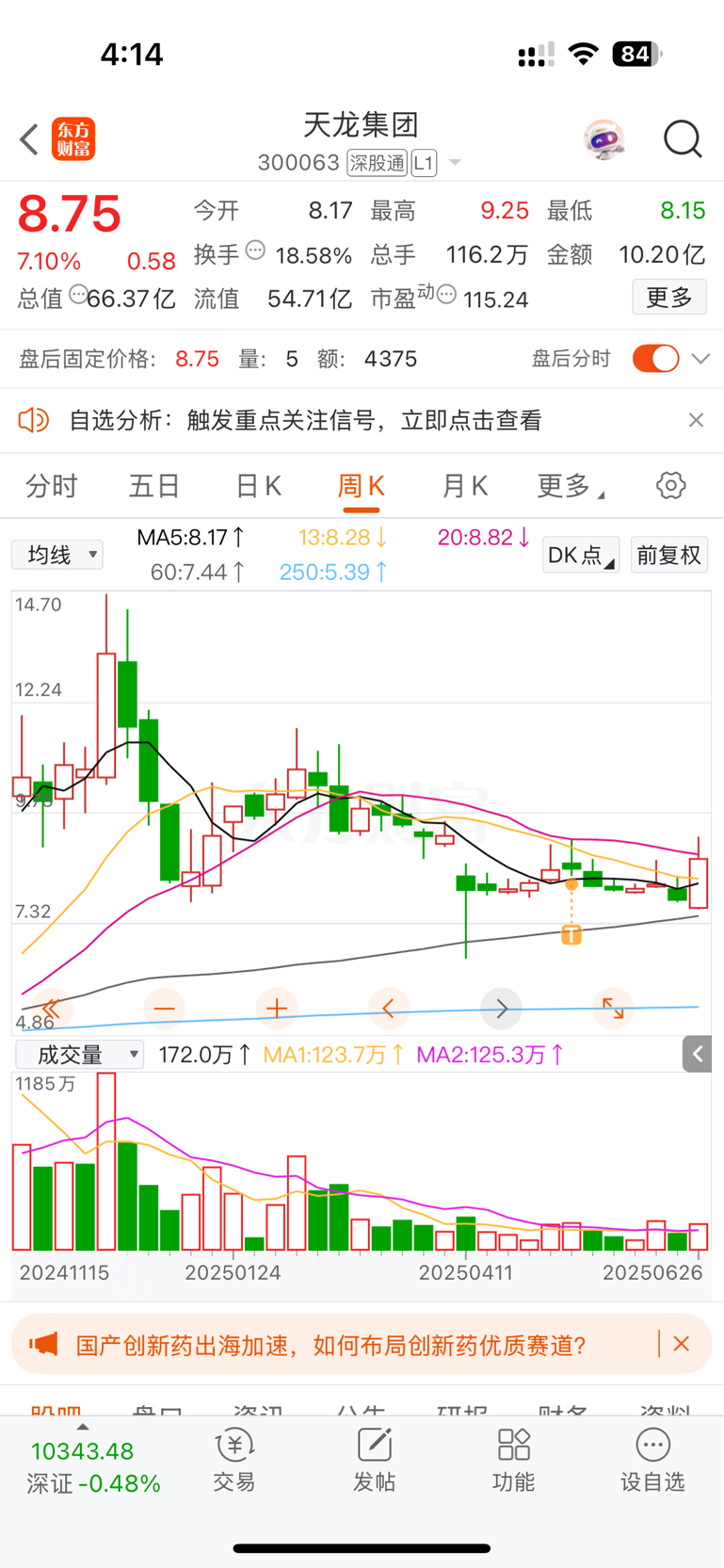The image size is (724, 1568).
Task: Zoom out chart with minus icon
Action: click(x=165, y=1009)
